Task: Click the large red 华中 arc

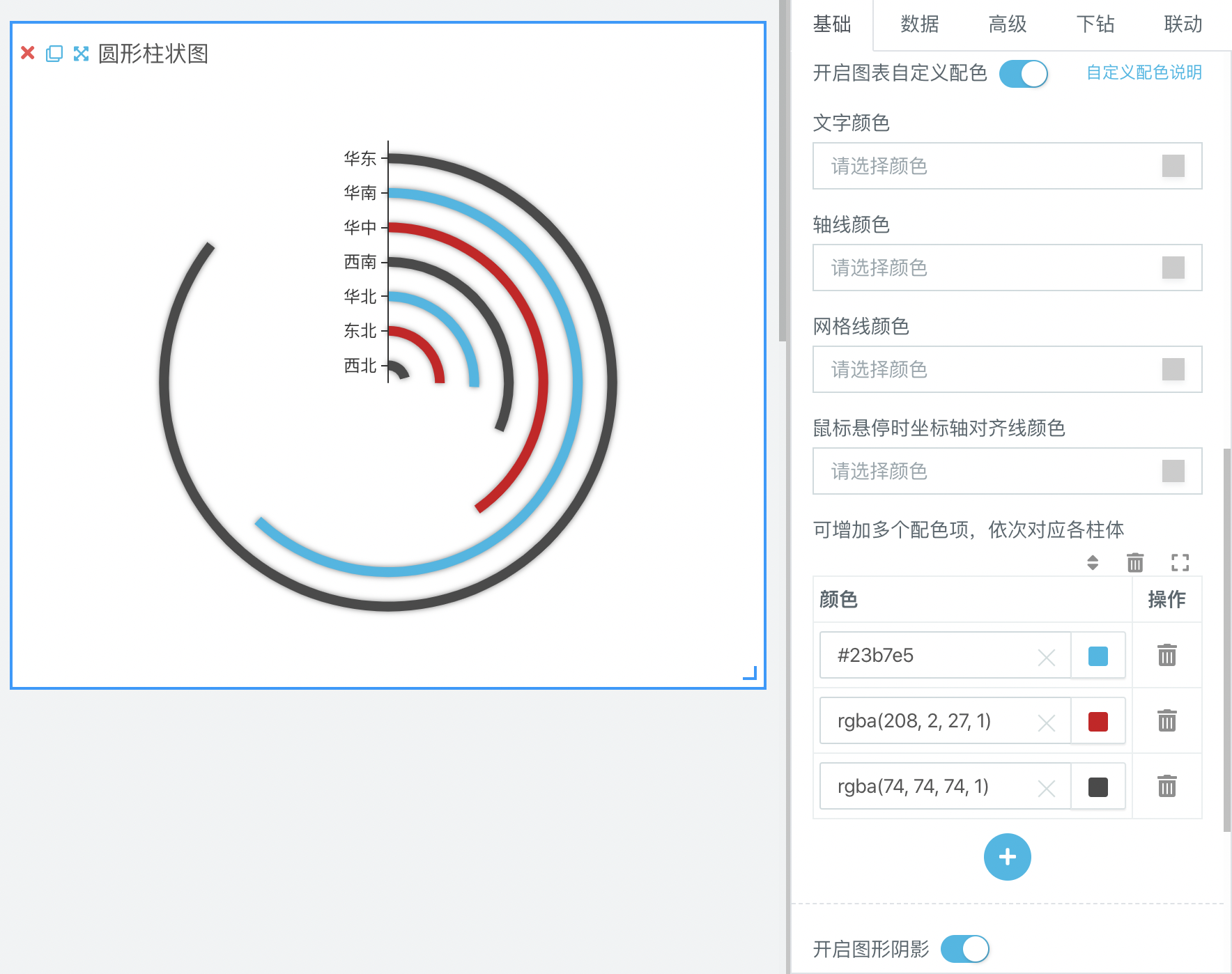Action: click(543, 383)
